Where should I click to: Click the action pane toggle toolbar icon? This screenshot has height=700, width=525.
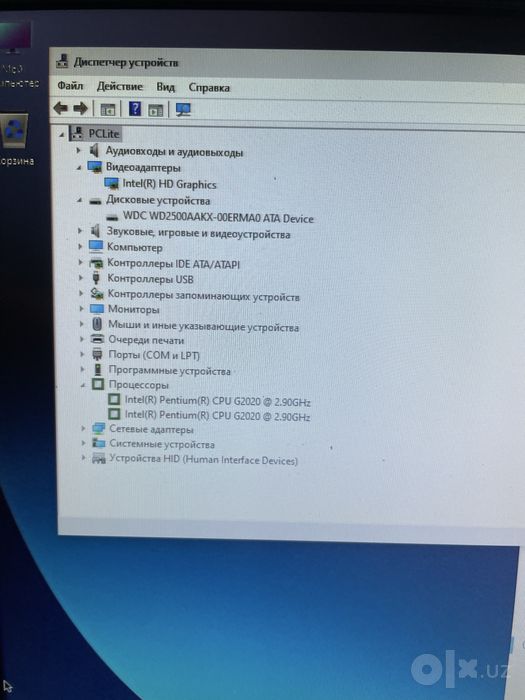point(156,110)
